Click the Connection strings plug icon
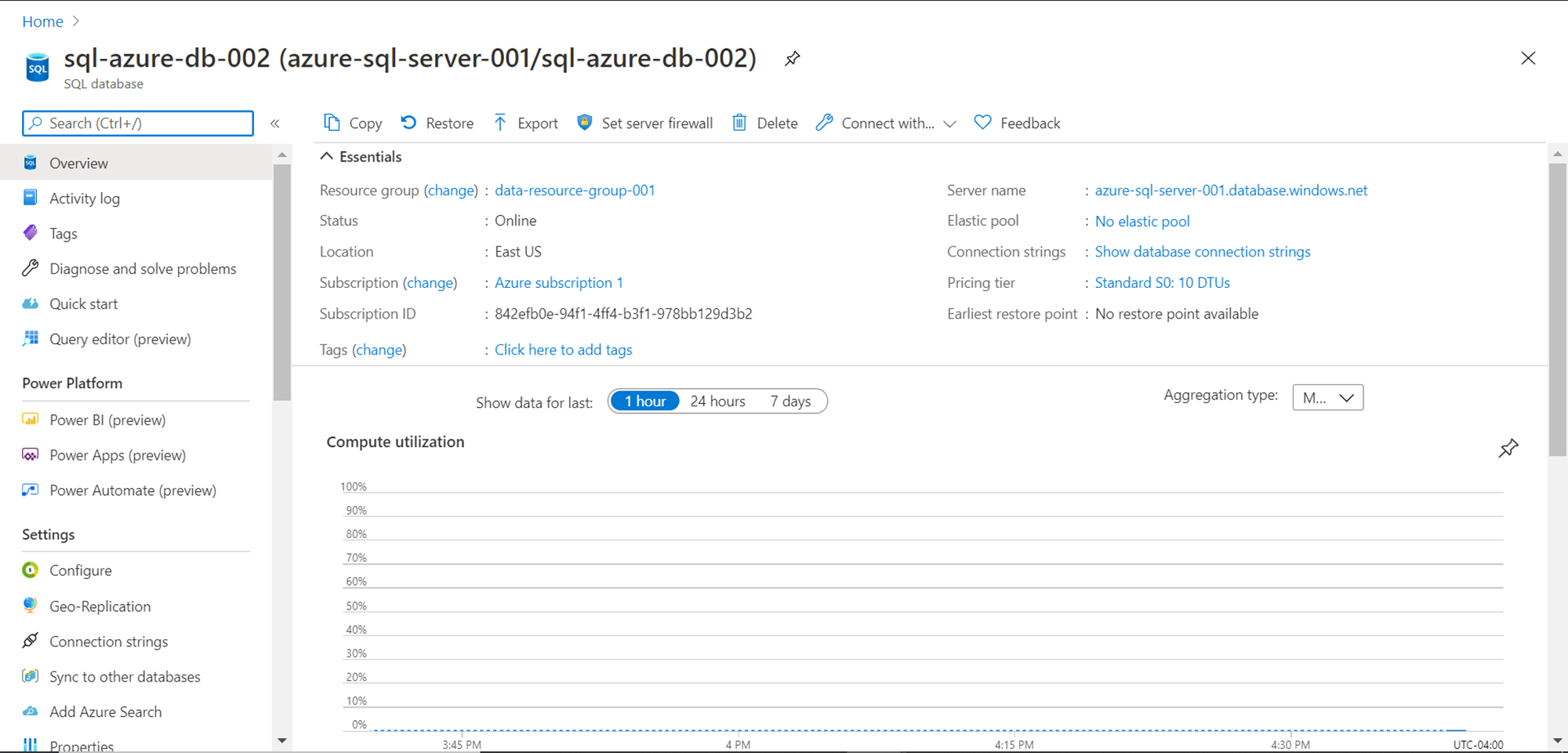The image size is (1568, 753). (x=31, y=641)
